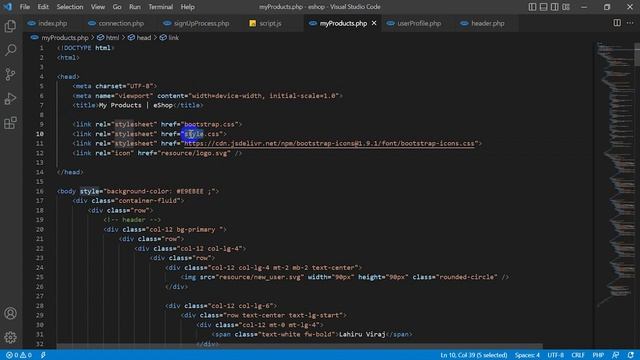This screenshot has height=360, width=640.
Task: Toggle Panel layout icon in title bar
Action: click(543, 7)
